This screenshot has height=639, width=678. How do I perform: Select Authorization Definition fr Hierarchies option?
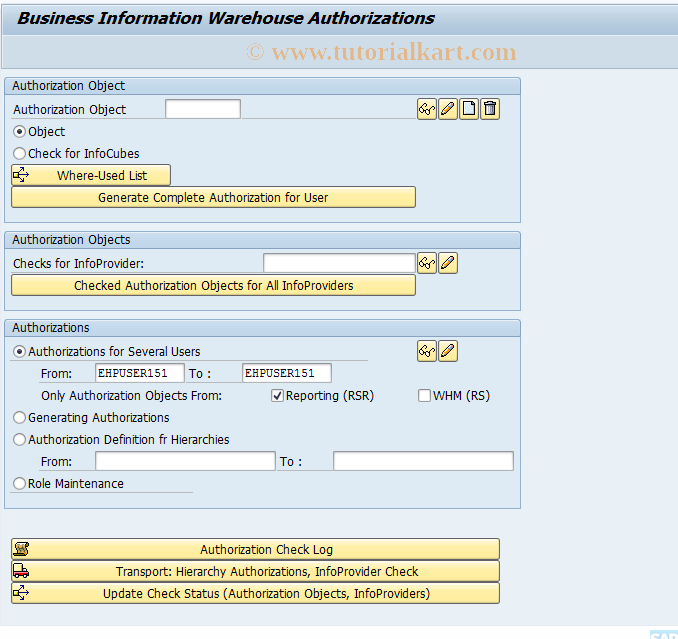19,440
